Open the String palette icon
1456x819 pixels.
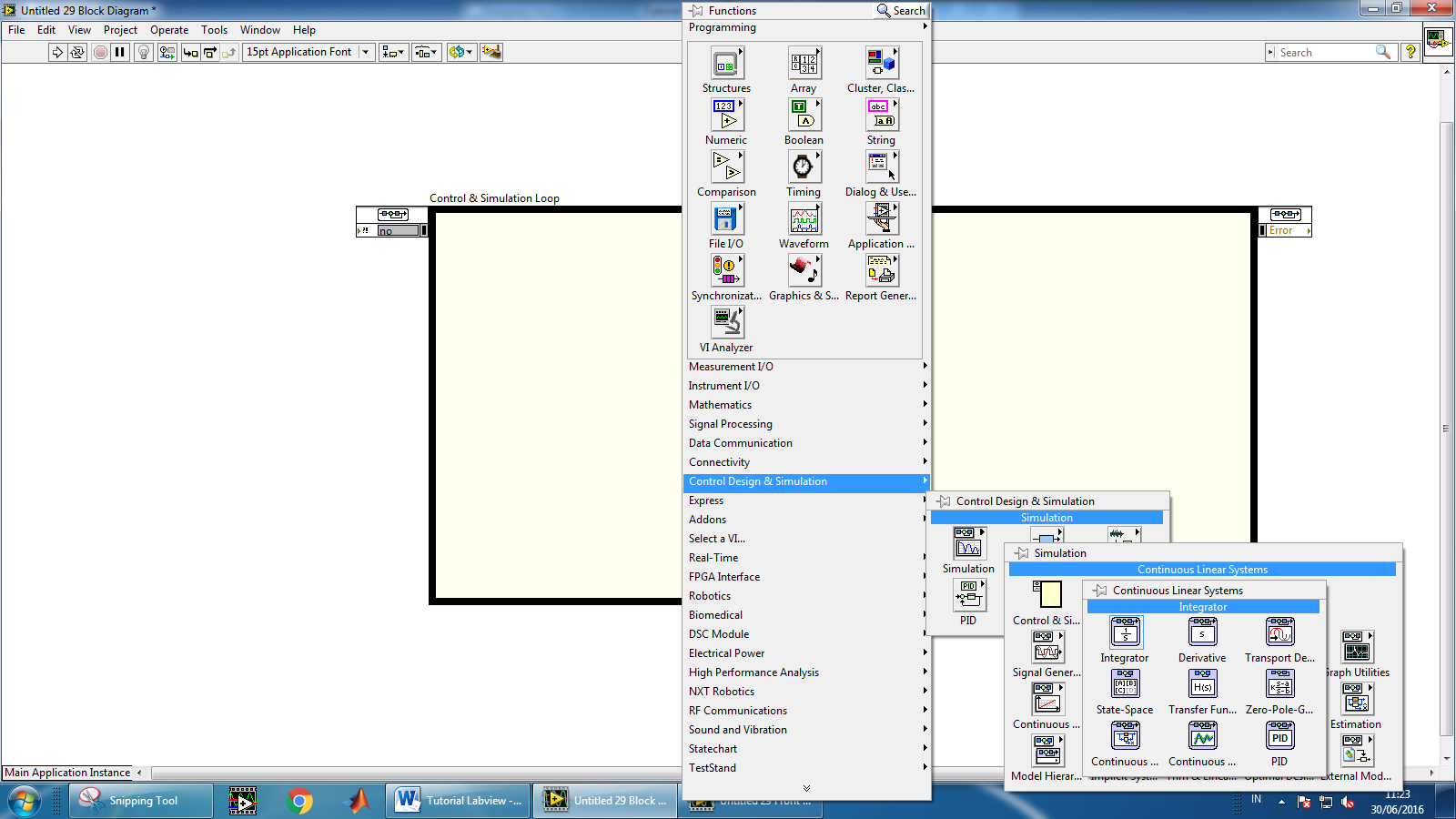click(x=881, y=115)
